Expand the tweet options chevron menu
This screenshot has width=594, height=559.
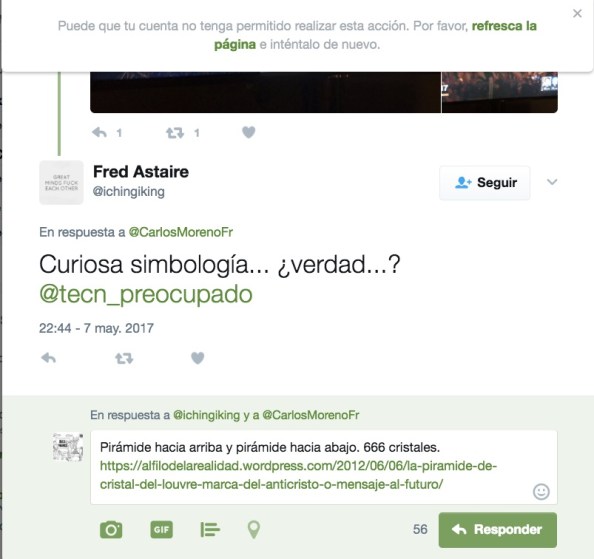pyautogui.click(x=552, y=182)
